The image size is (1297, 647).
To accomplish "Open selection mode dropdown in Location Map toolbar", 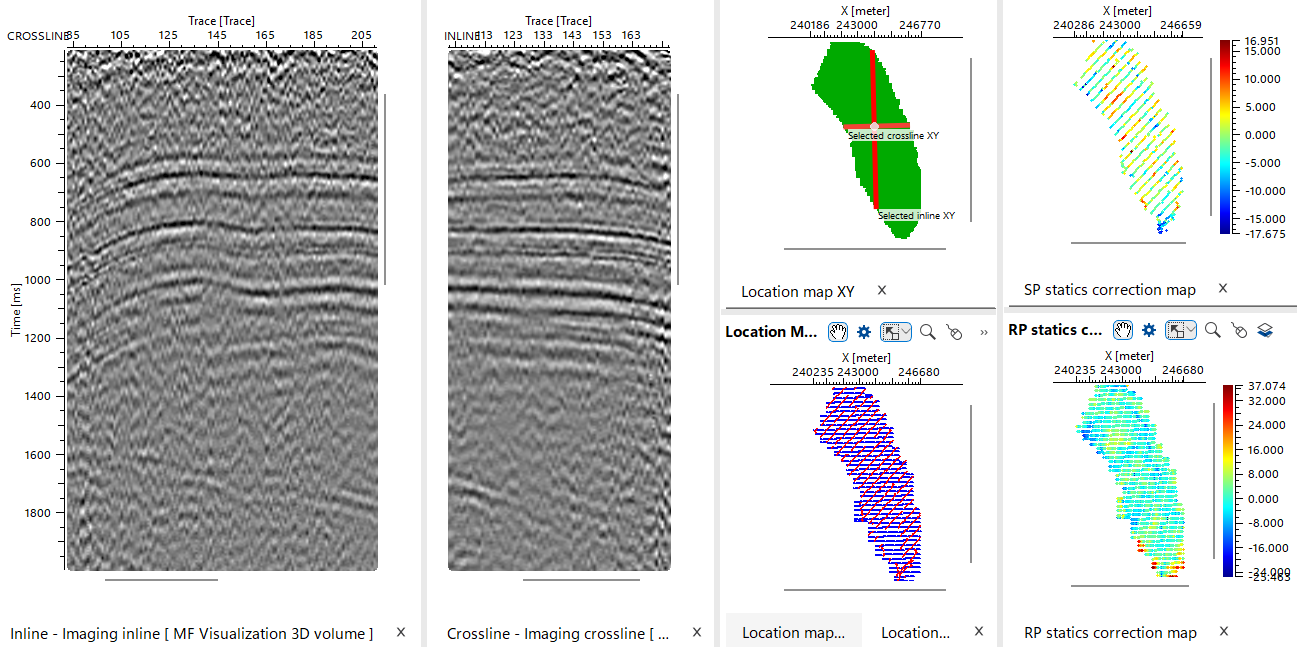I will coord(898,330).
